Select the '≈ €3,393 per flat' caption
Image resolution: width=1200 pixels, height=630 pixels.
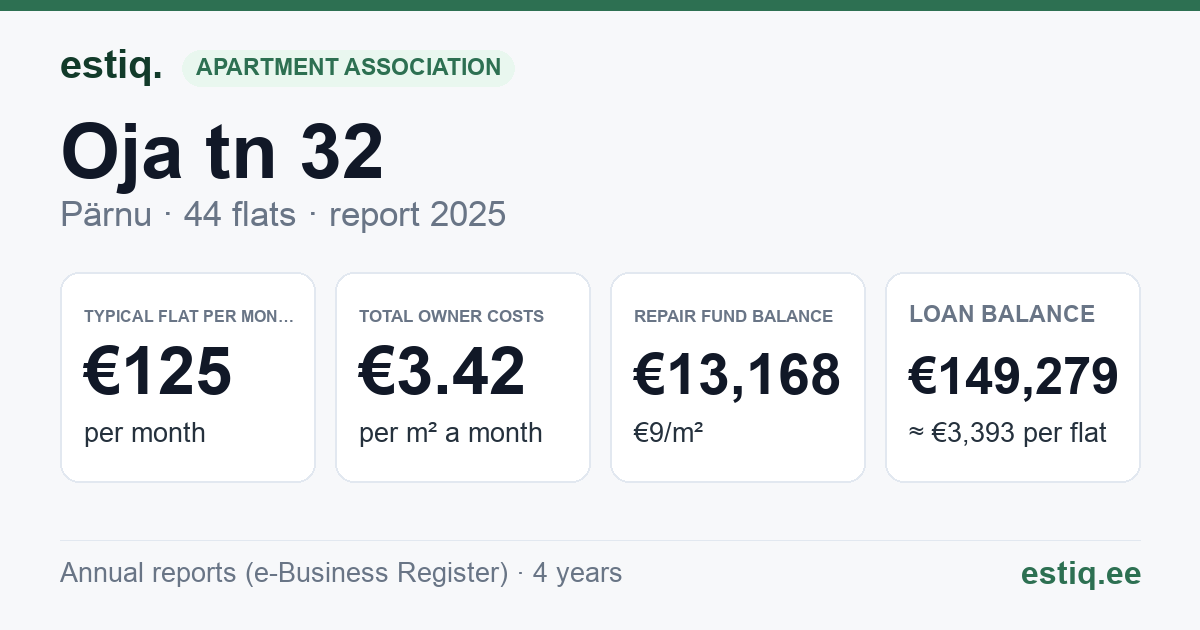click(x=1008, y=434)
